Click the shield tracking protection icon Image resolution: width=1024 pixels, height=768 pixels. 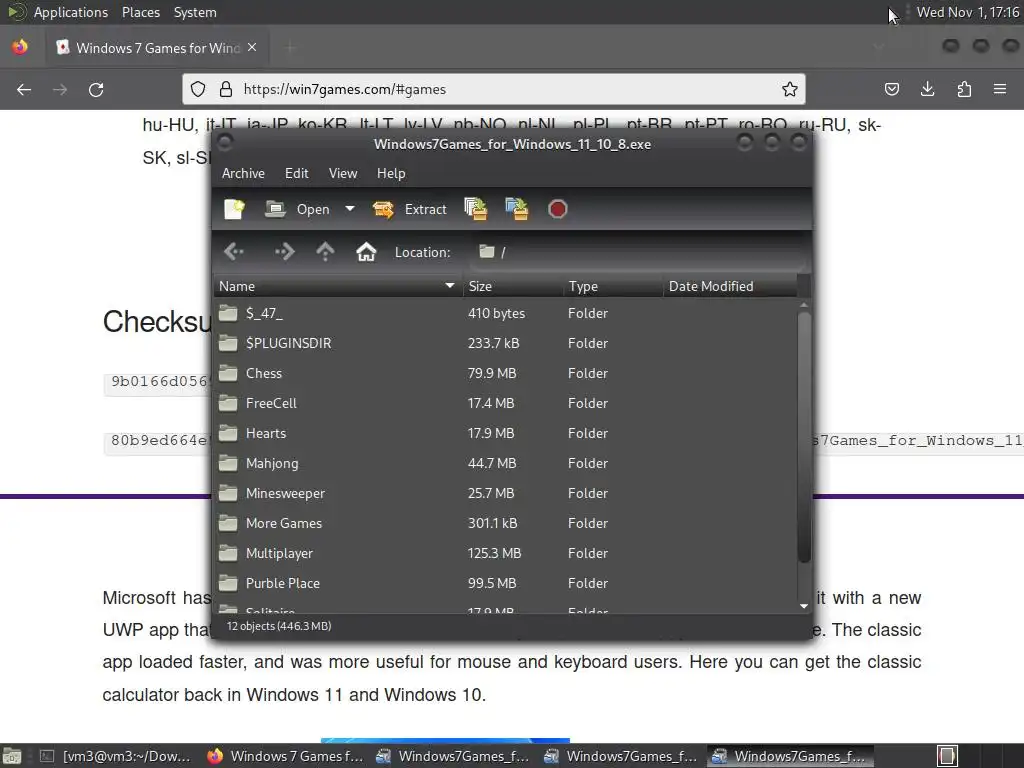[x=198, y=89]
